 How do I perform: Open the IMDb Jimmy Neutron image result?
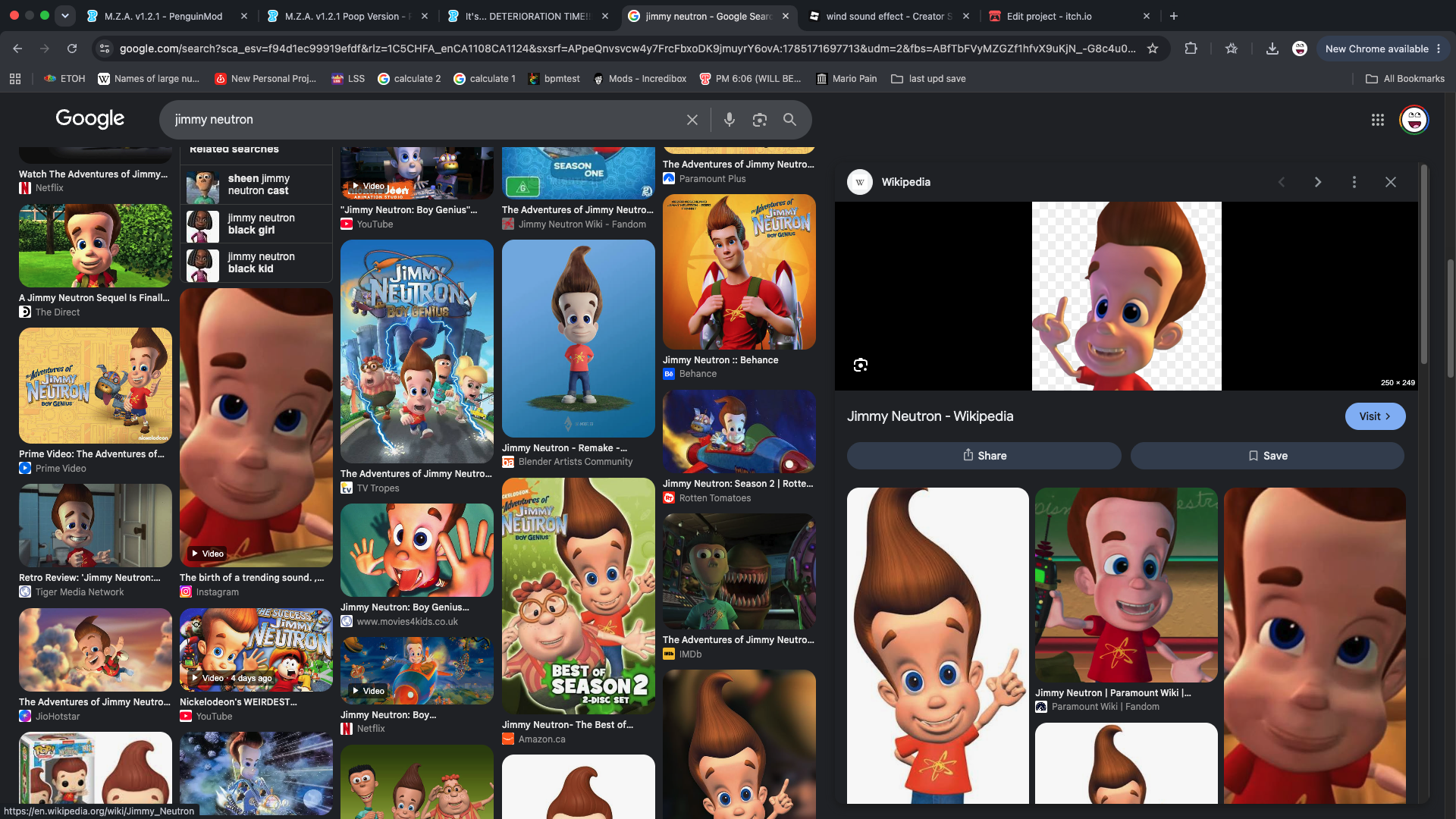pos(739,571)
